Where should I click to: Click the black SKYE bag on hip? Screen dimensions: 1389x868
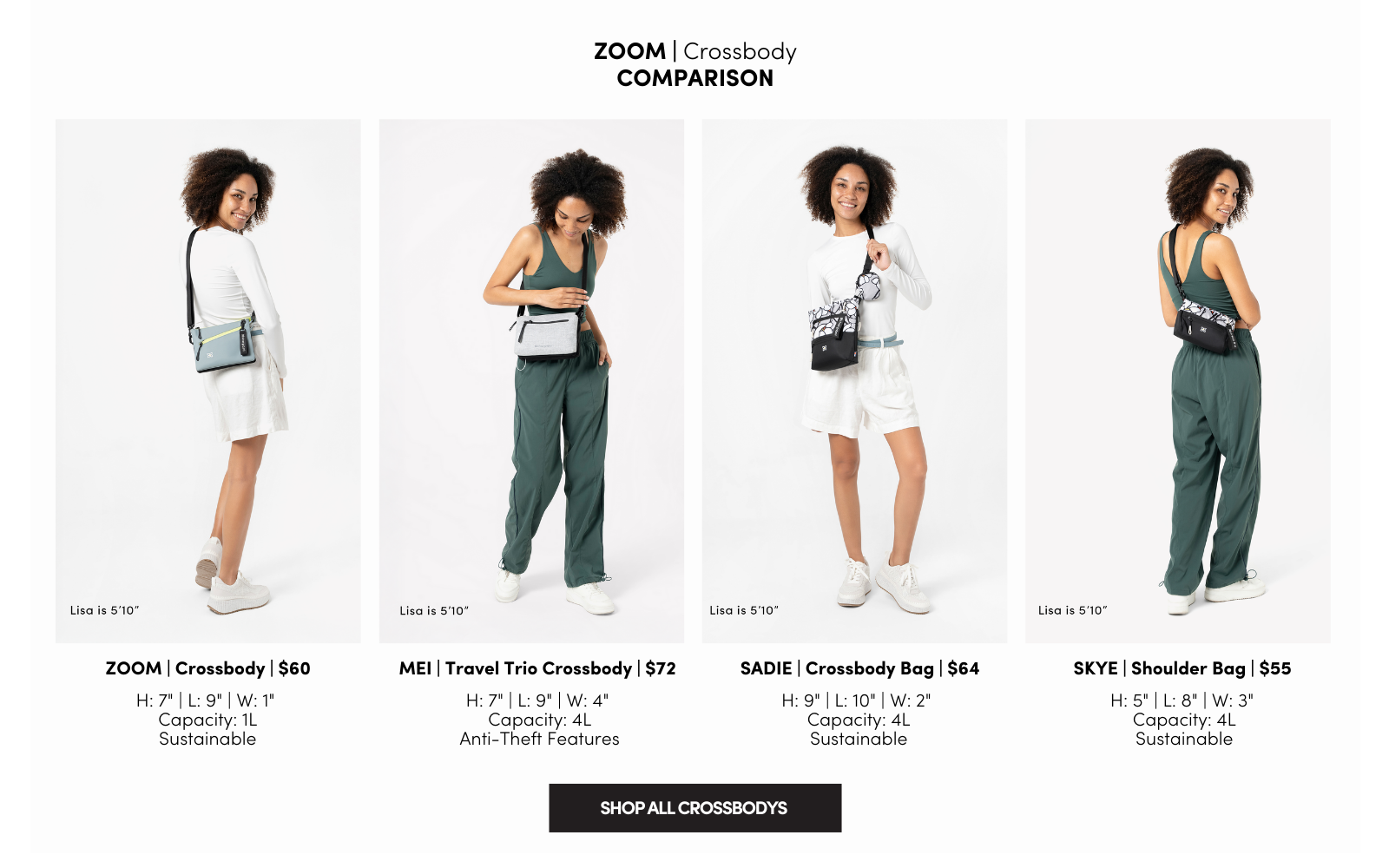[x=1206, y=326]
